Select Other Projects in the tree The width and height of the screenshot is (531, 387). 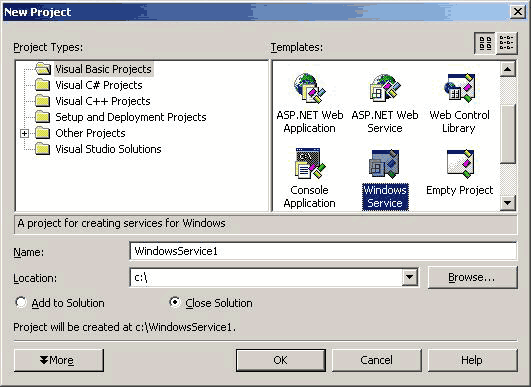coord(90,133)
